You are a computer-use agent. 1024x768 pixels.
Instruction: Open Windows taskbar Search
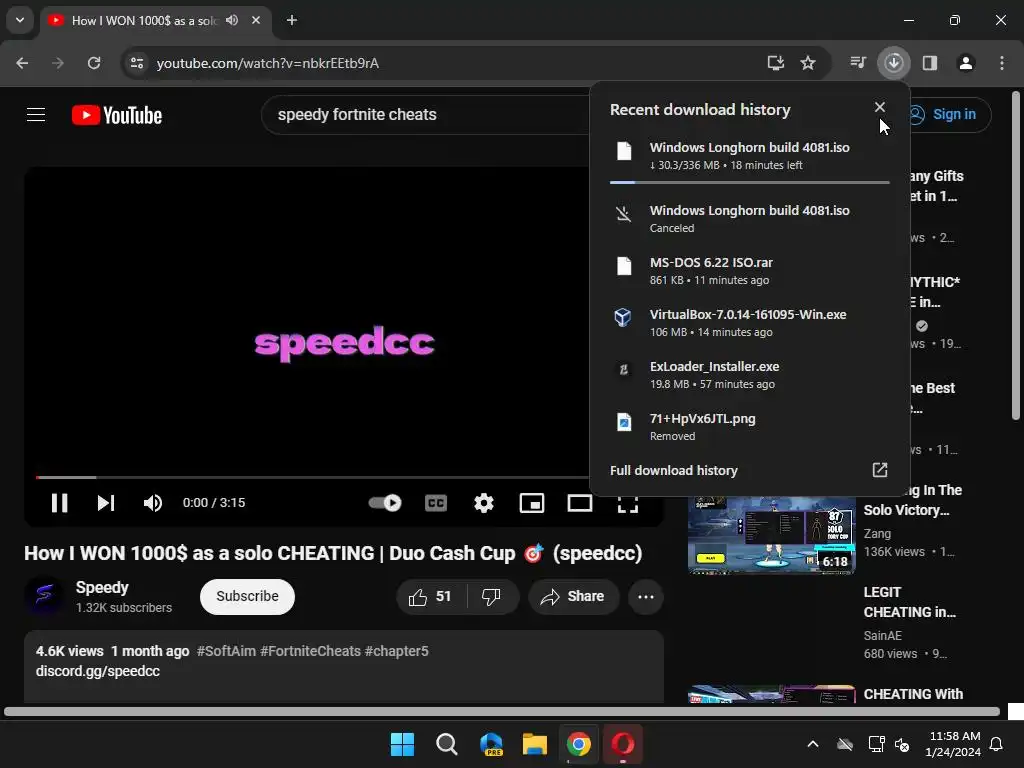tap(447, 744)
